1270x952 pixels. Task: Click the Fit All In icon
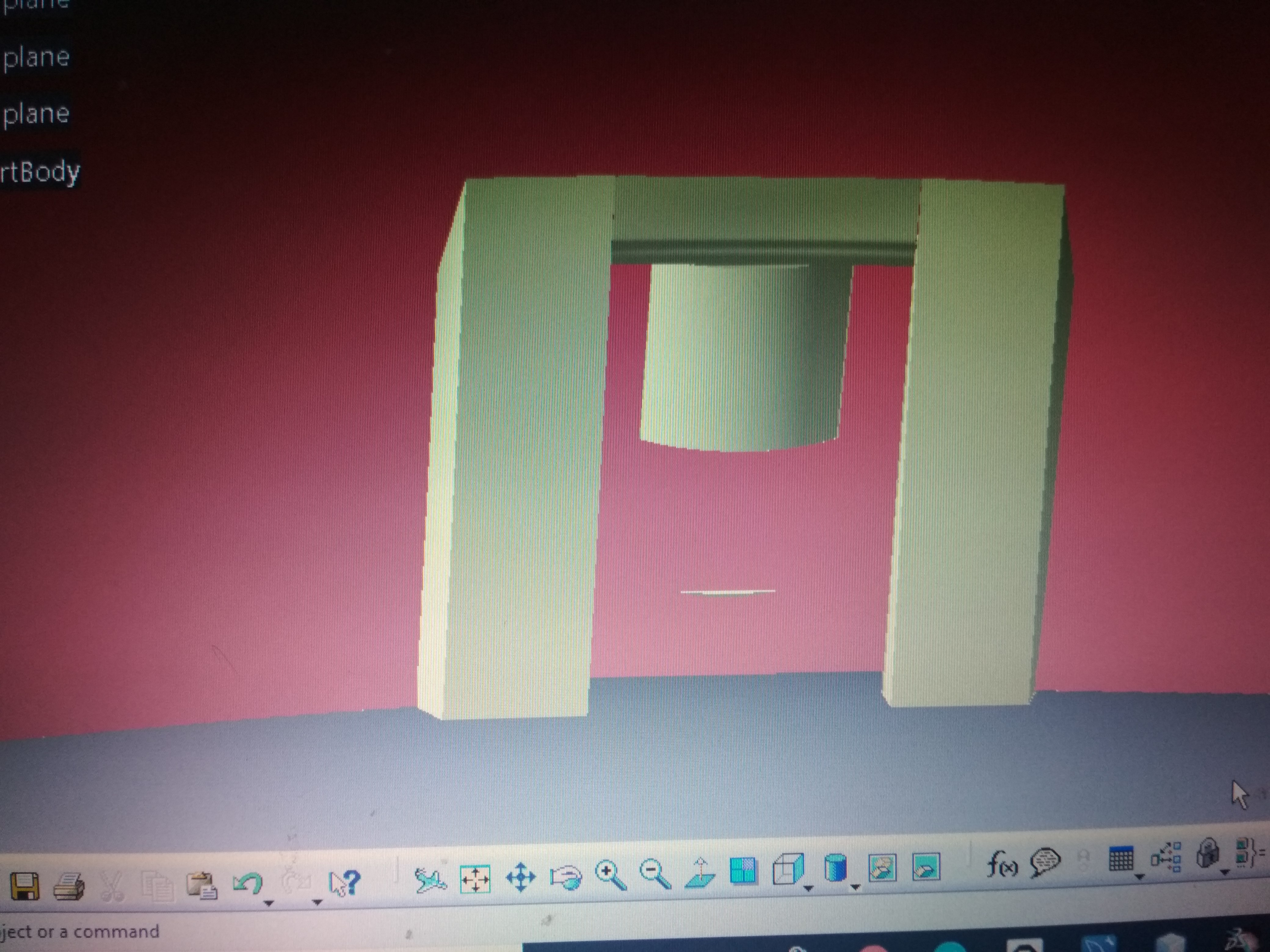(x=475, y=880)
